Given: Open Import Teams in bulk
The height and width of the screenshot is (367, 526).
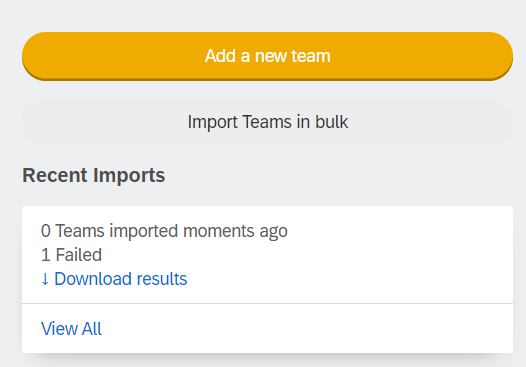Looking at the screenshot, I should tap(267, 122).
